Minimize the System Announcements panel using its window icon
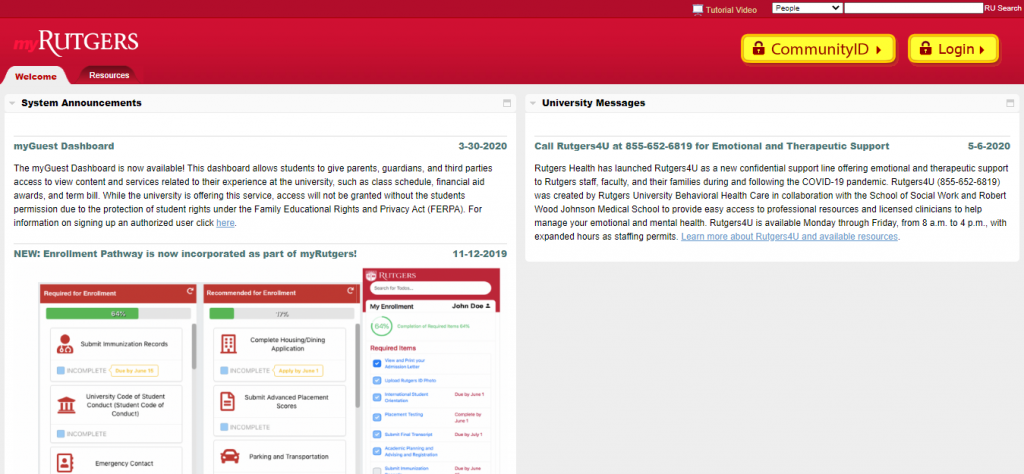The width and height of the screenshot is (1024, 474). (x=507, y=104)
